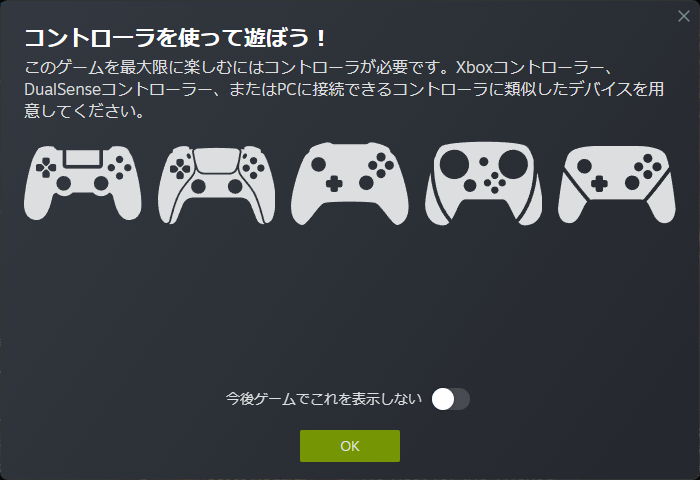Screen dimensions: 700x480
Task: Select the Steam Controller icon with trackpads
Action: point(483,184)
